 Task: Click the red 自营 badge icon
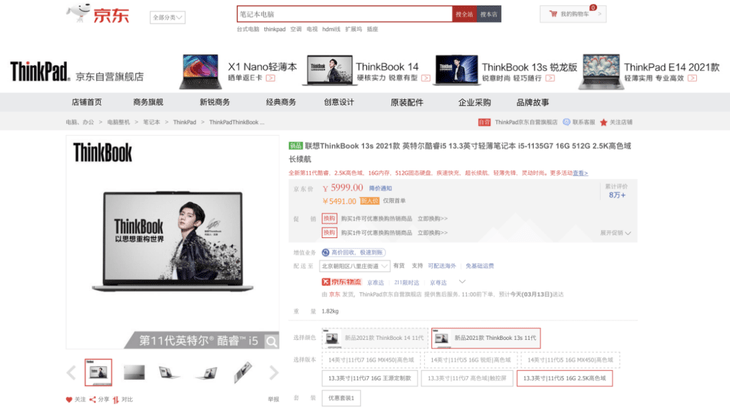[x=484, y=122]
